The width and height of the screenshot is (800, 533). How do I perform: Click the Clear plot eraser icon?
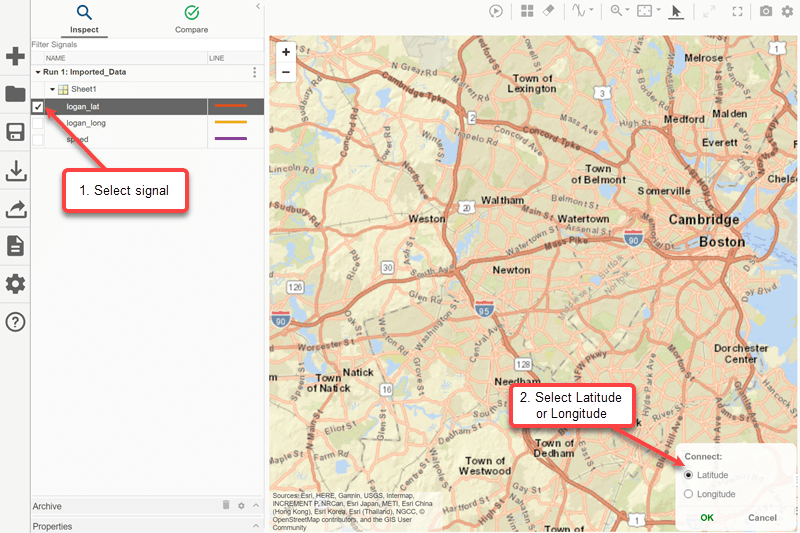(x=548, y=11)
